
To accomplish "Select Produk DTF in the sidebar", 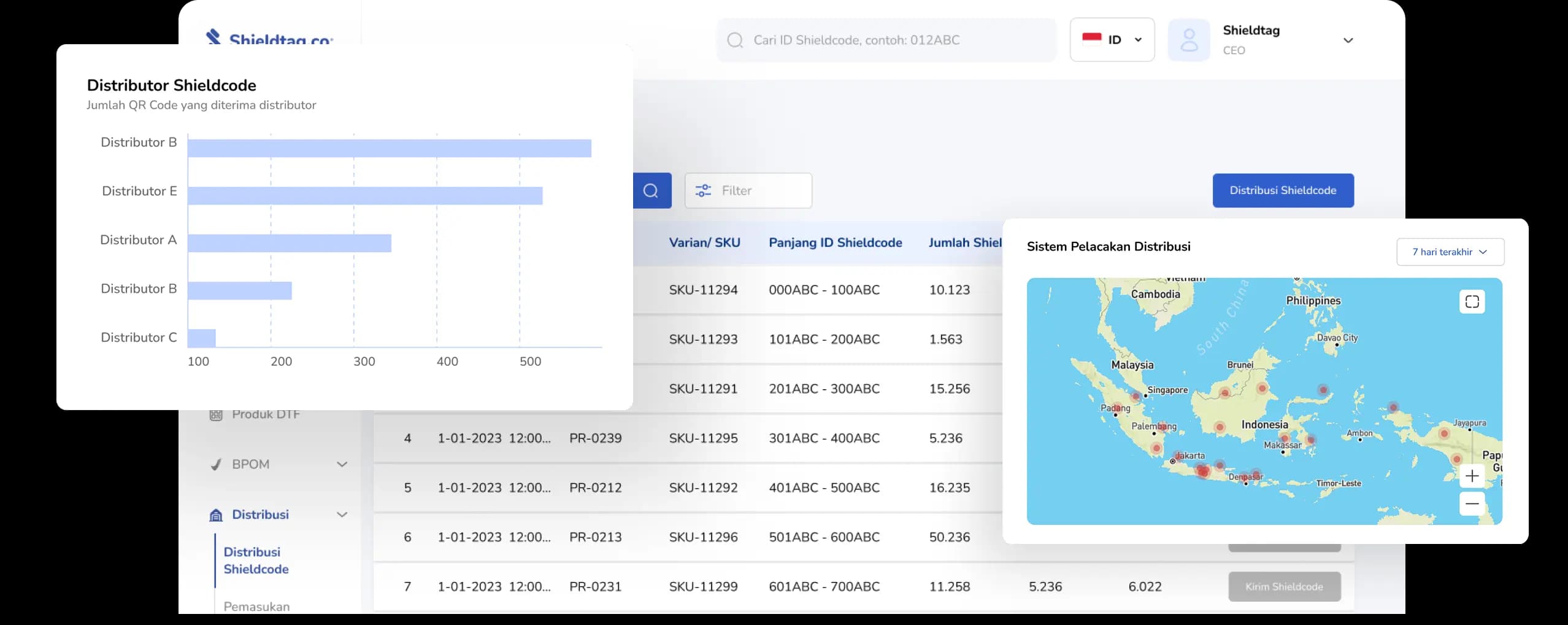I will (x=266, y=415).
